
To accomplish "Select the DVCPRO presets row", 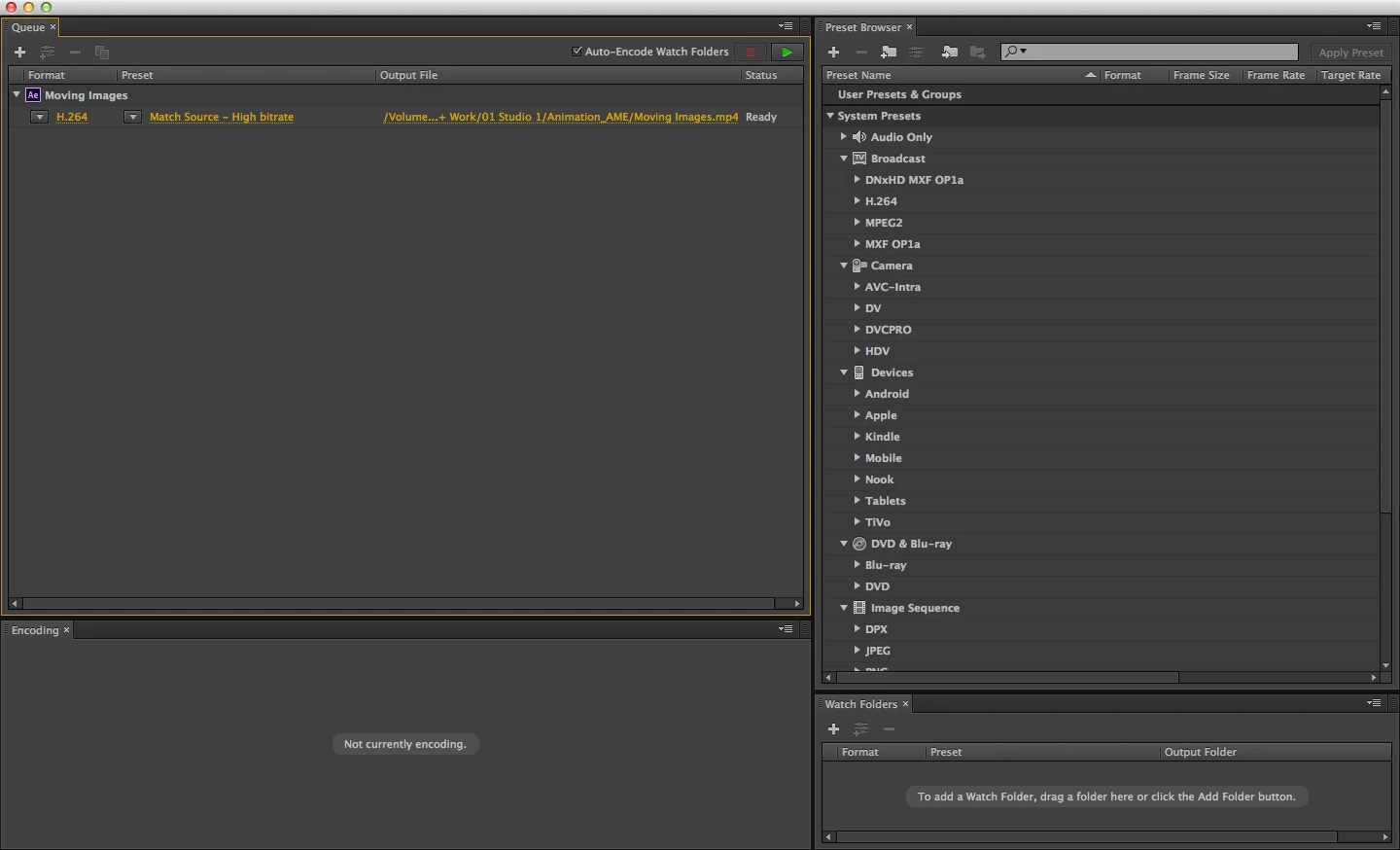I will [x=1101, y=330].
